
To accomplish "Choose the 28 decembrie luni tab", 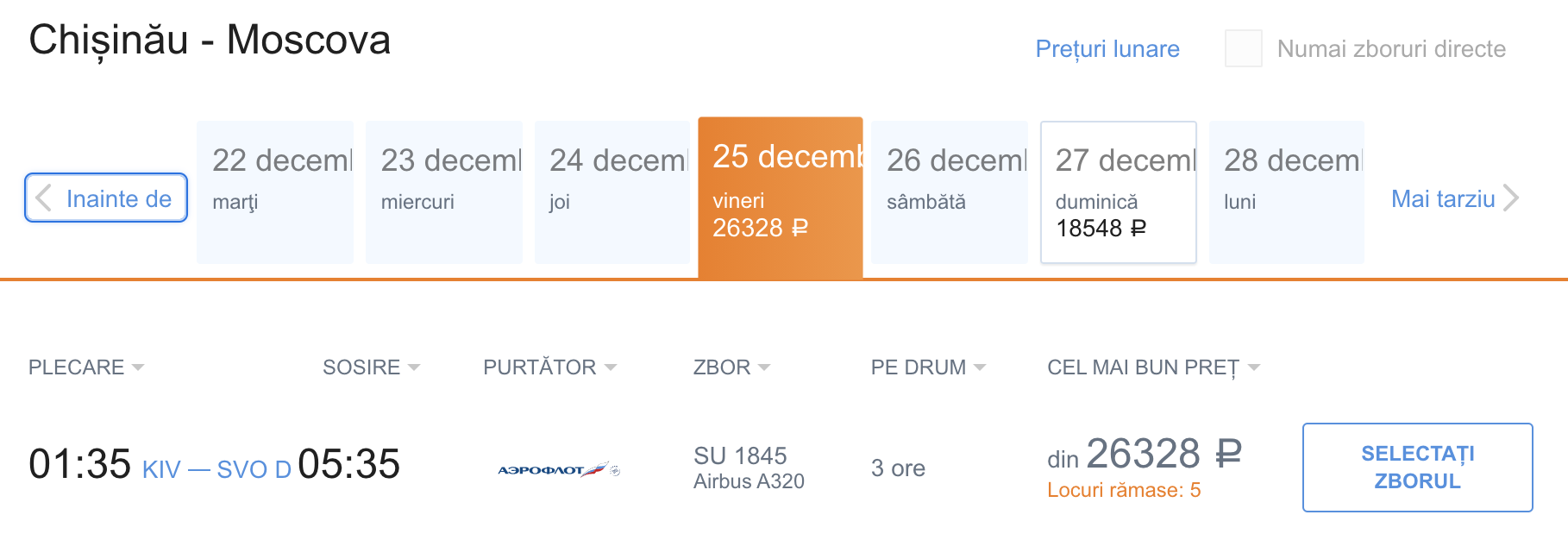I will click(1286, 192).
